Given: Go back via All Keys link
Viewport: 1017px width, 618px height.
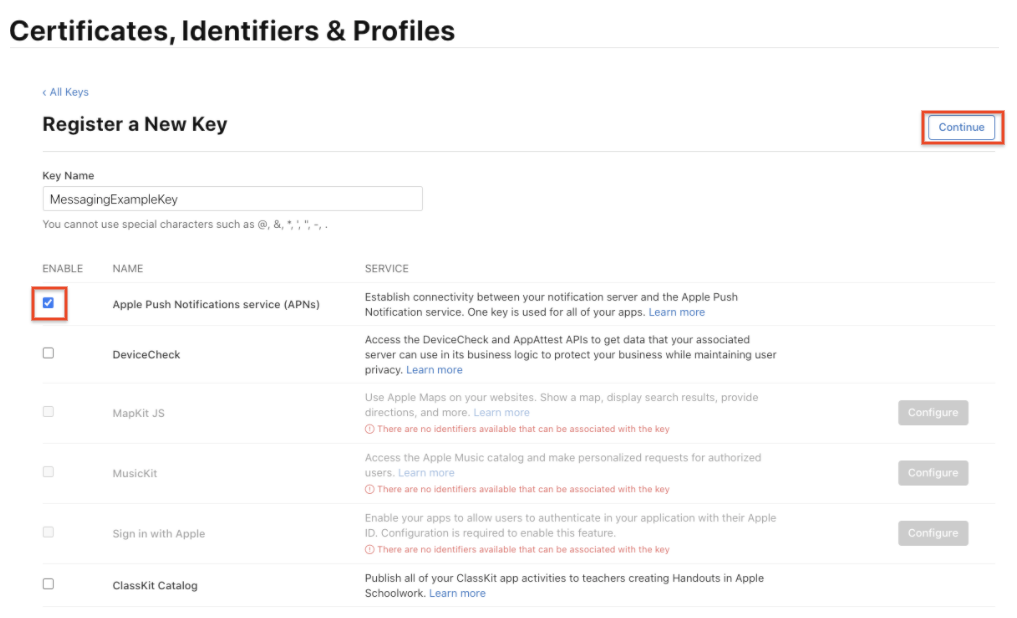Looking at the screenshot, I should (x=66, y=92).
